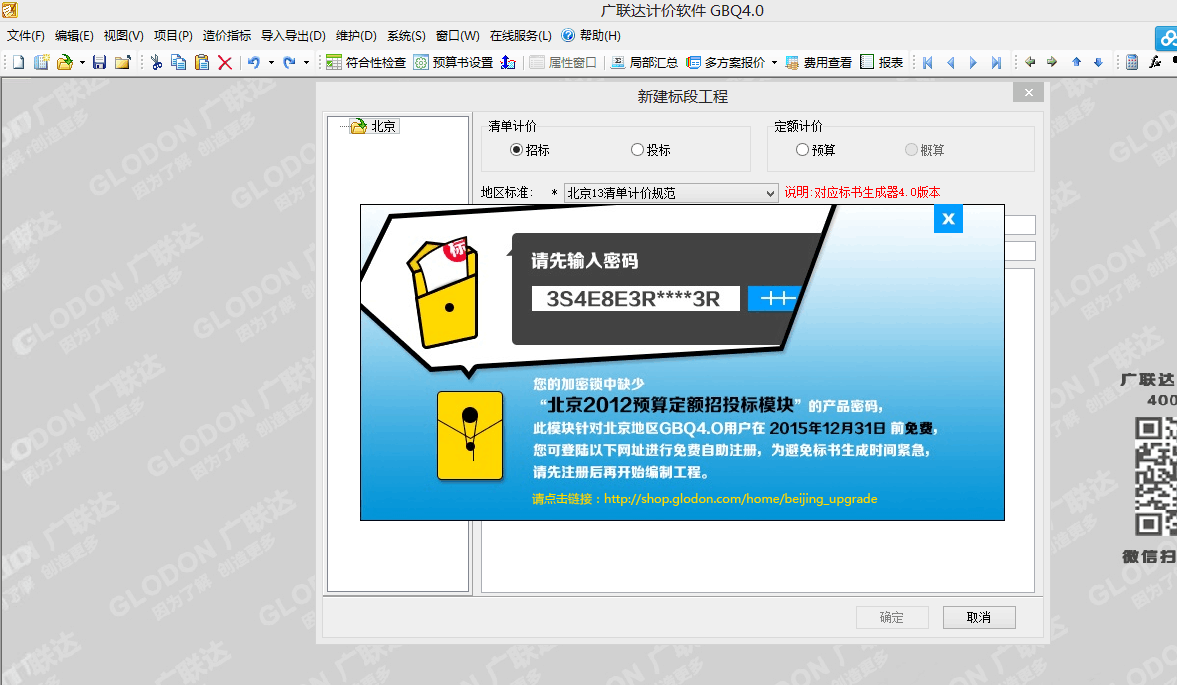
Task: Open the 维护(D) menu
Action: click(356, 35)
